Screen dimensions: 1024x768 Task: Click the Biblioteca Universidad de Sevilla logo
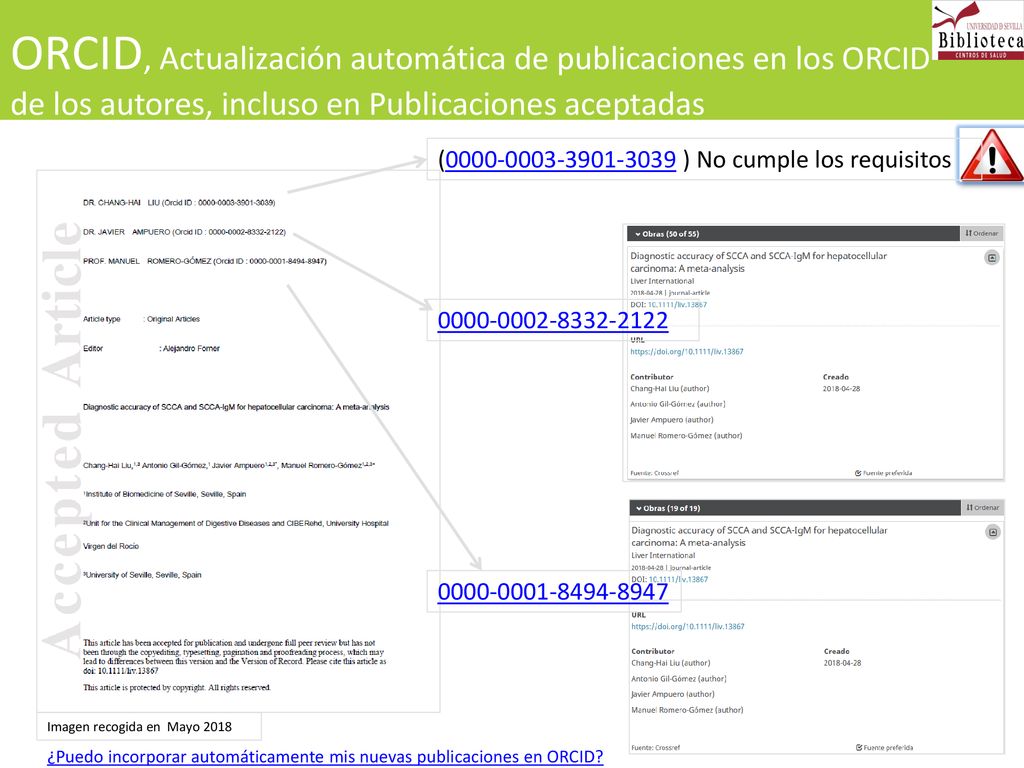978,31
